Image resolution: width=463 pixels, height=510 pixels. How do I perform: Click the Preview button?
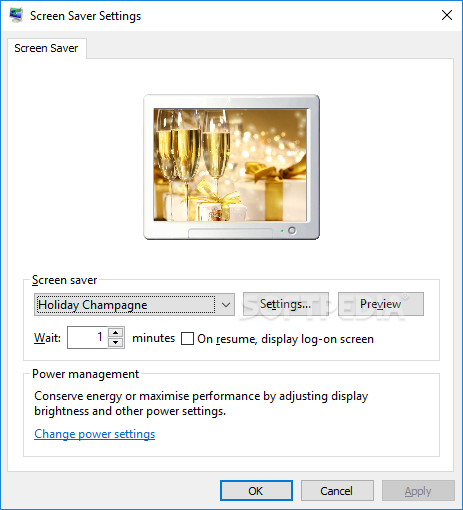[381, 304]
